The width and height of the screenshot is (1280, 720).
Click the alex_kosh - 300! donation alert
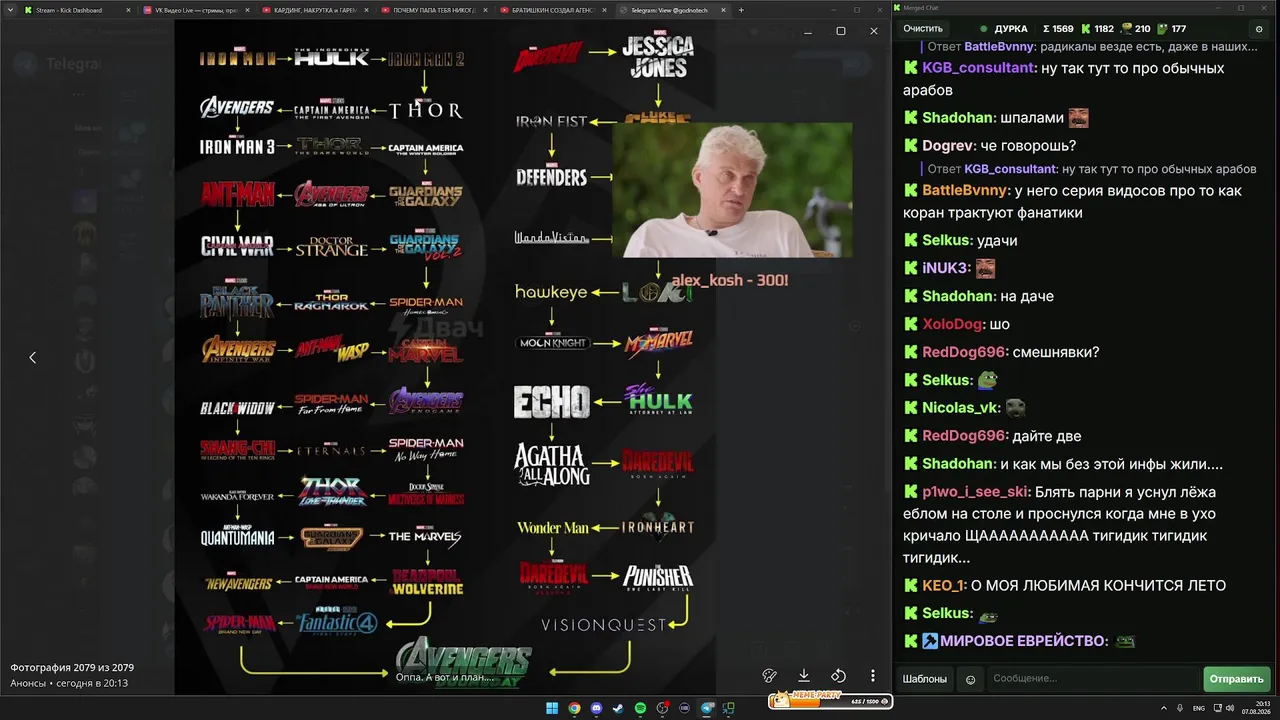point(729,280)
